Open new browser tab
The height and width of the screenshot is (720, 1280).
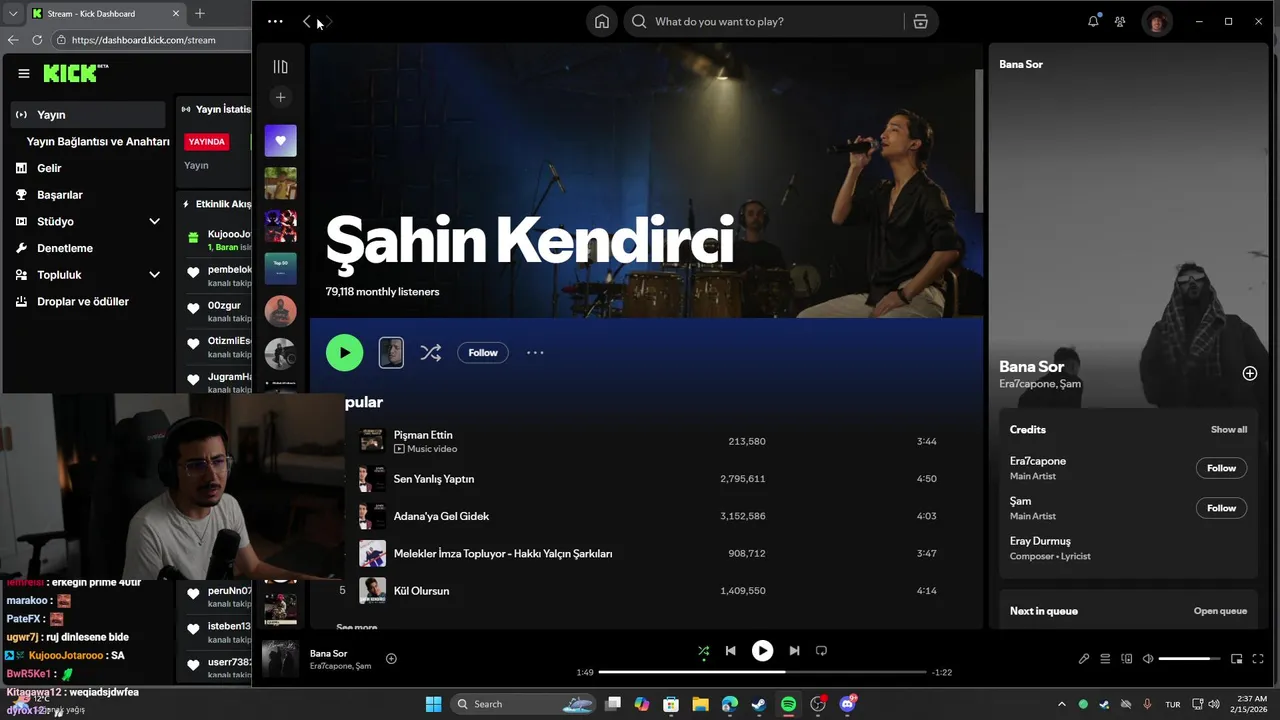199,13
